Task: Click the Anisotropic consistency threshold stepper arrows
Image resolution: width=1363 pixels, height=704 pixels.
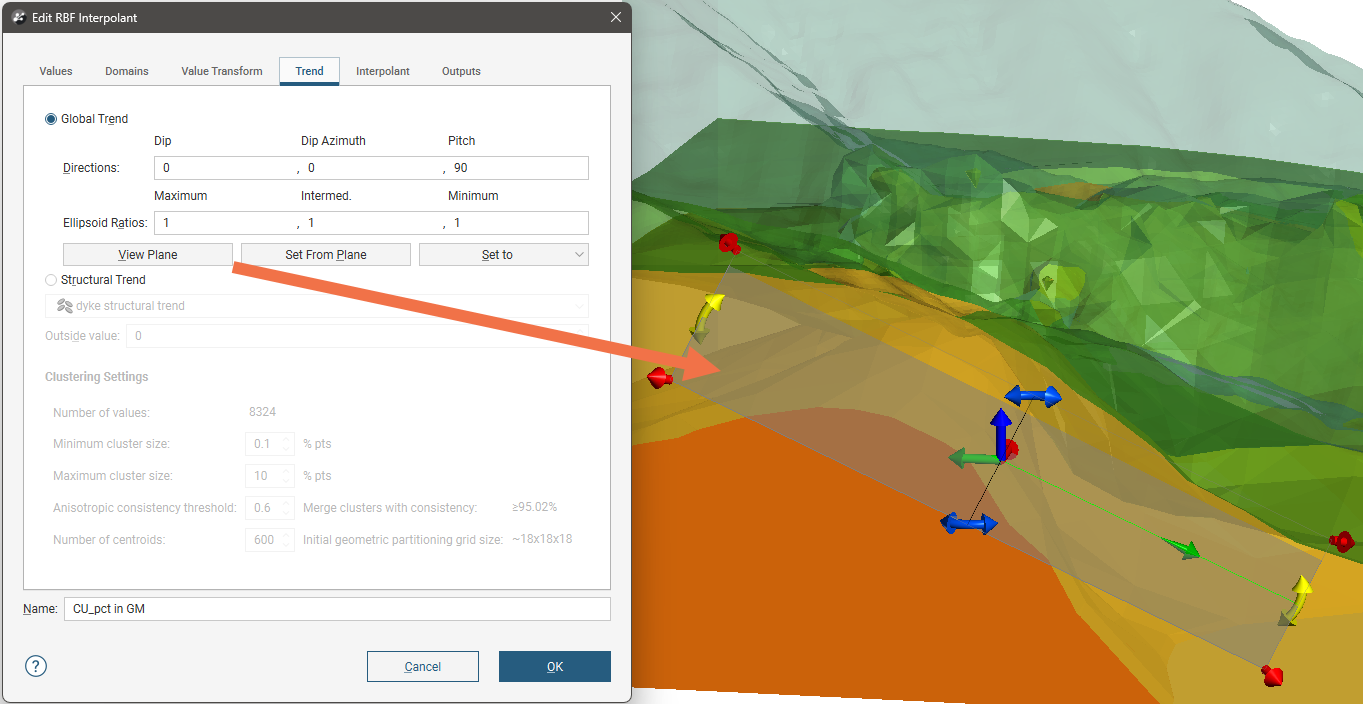Action: pos(288,508)
